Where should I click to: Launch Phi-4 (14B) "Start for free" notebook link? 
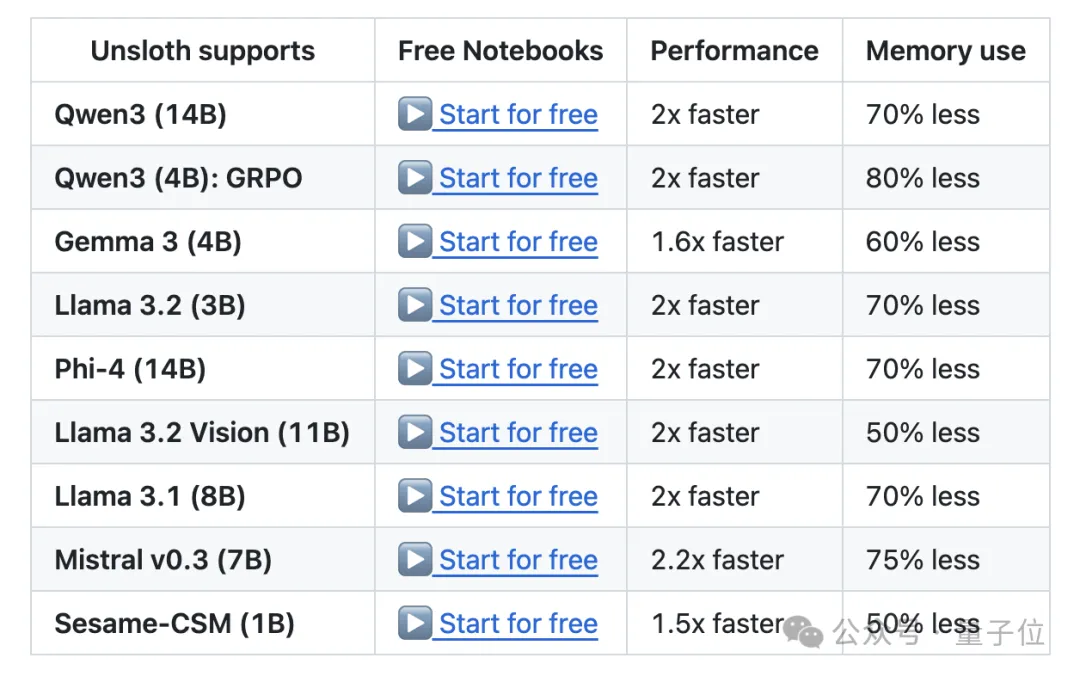518,370
